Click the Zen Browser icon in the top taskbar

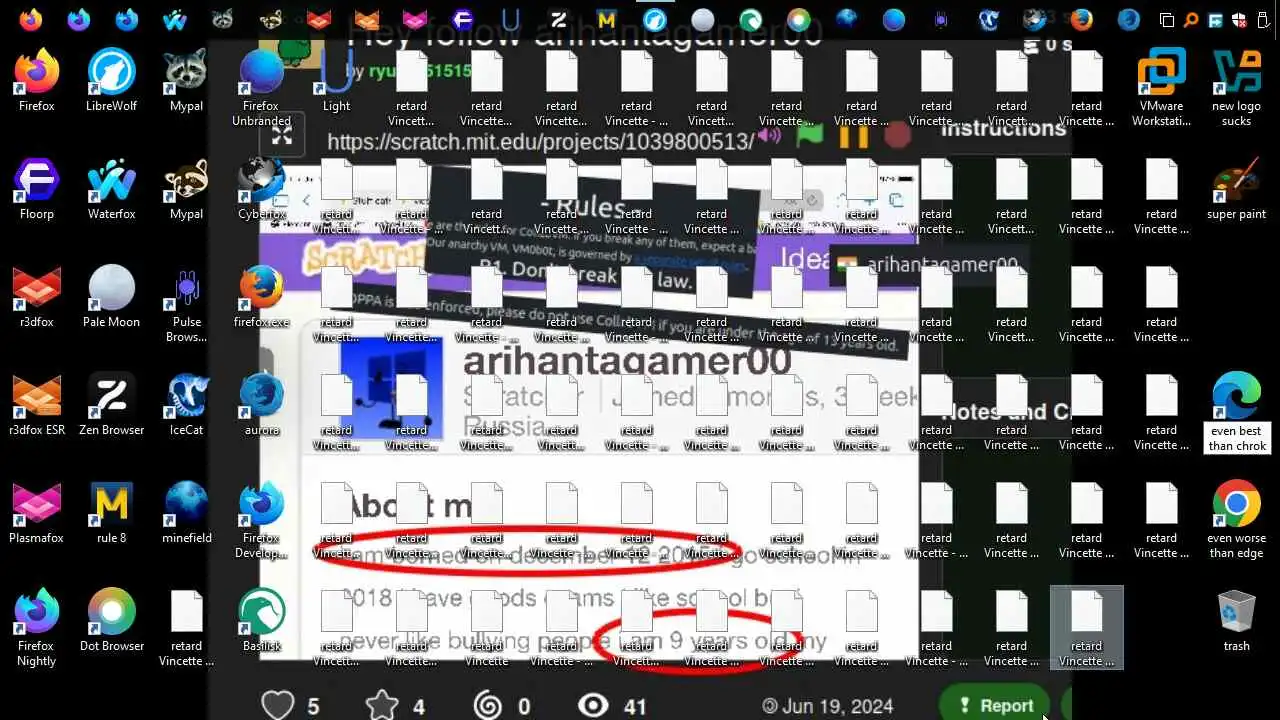coord(558,19)
